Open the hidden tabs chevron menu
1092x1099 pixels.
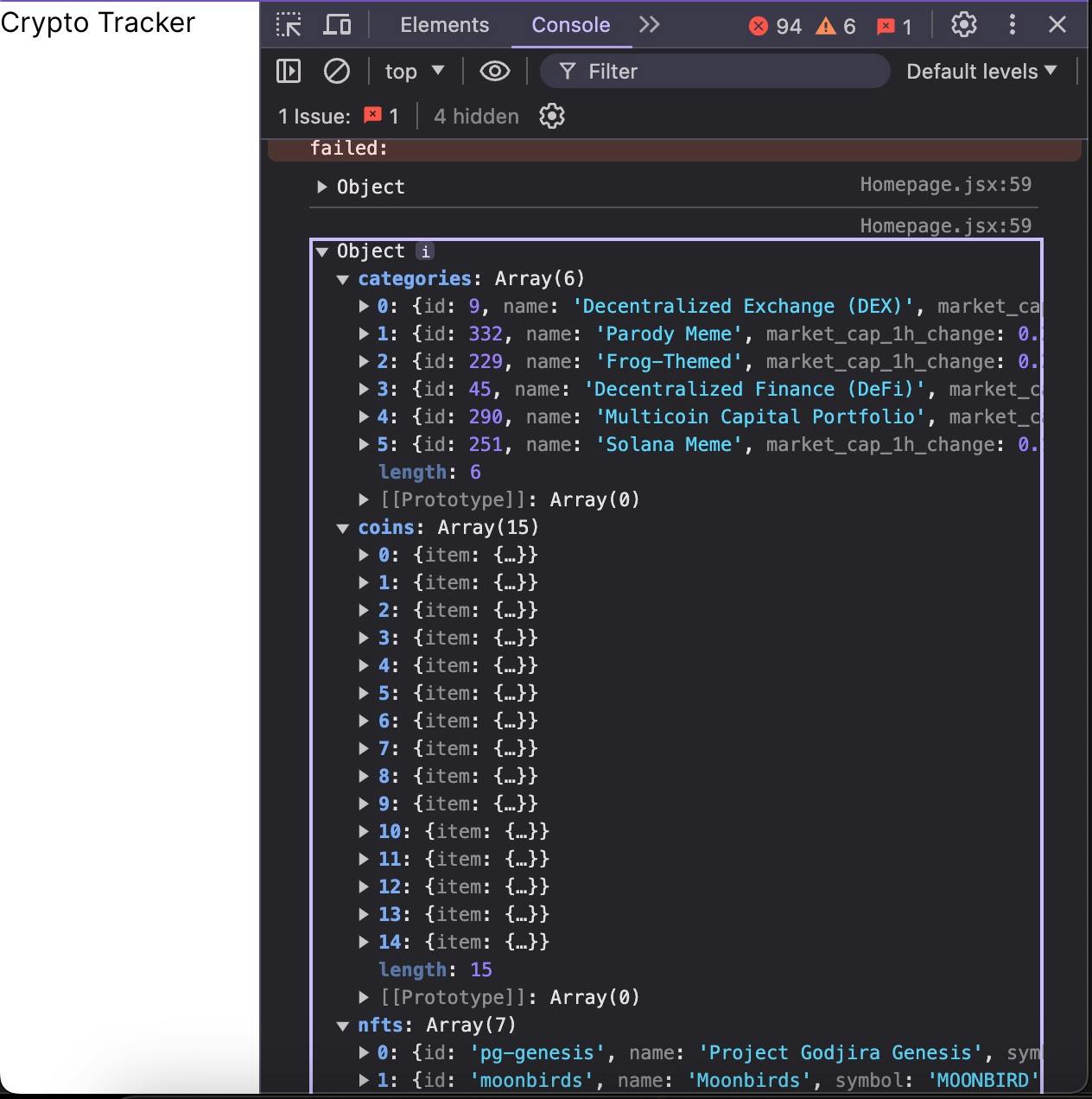pyautogui.click(x=650, y=24)
